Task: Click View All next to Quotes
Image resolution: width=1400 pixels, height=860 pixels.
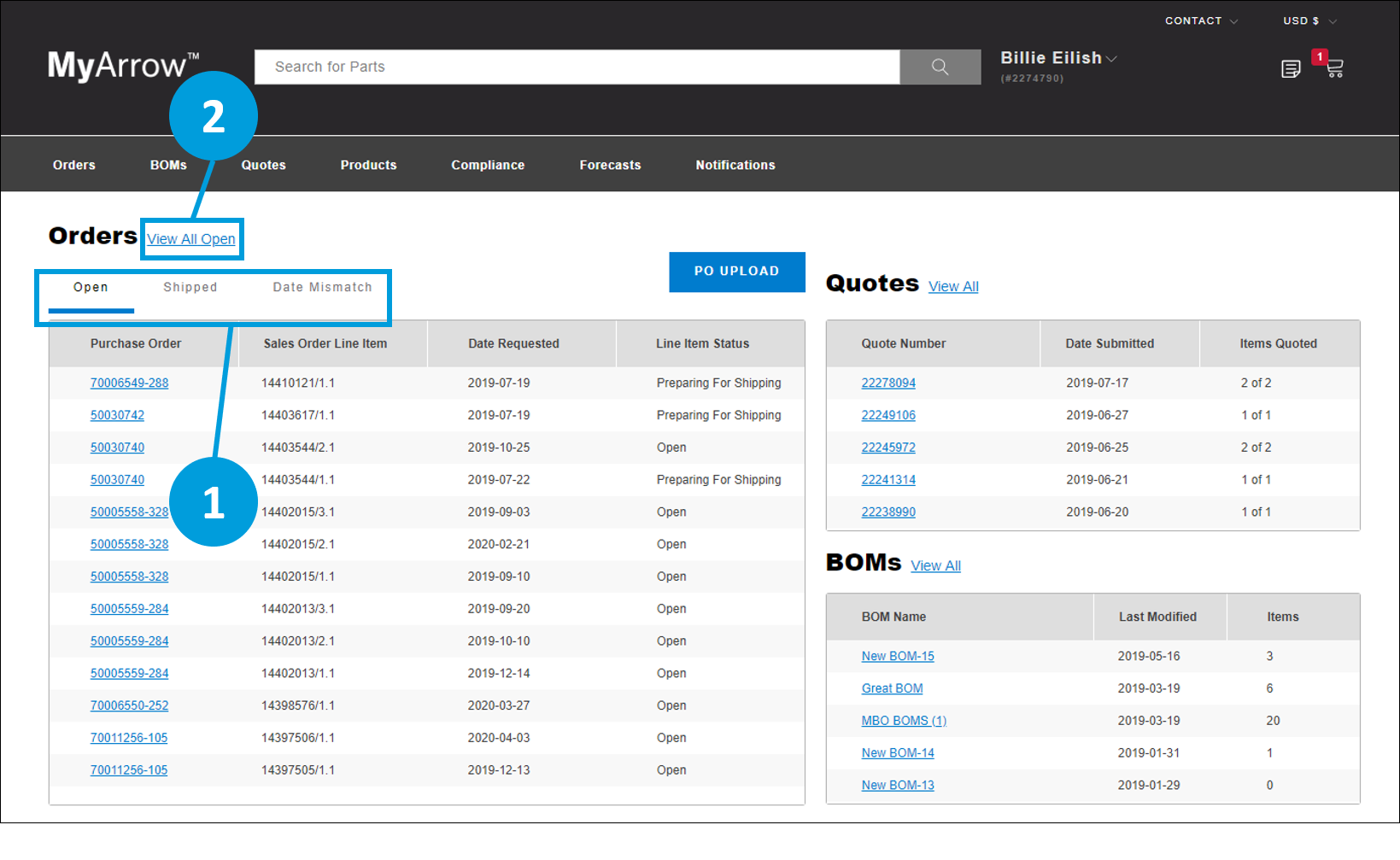Action: tap(952, 286)
